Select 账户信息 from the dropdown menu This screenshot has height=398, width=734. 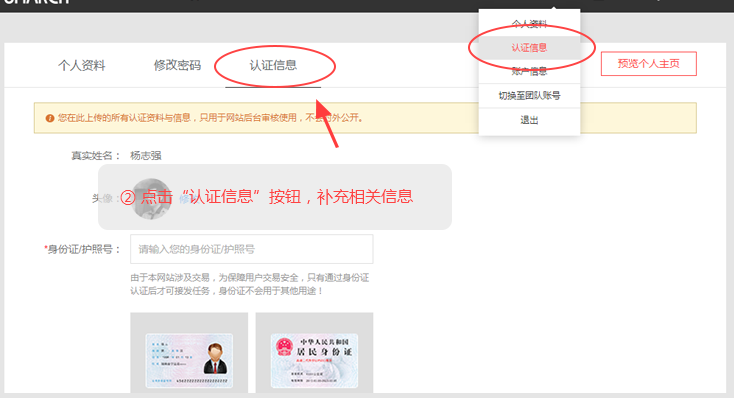tap(529, 72)
